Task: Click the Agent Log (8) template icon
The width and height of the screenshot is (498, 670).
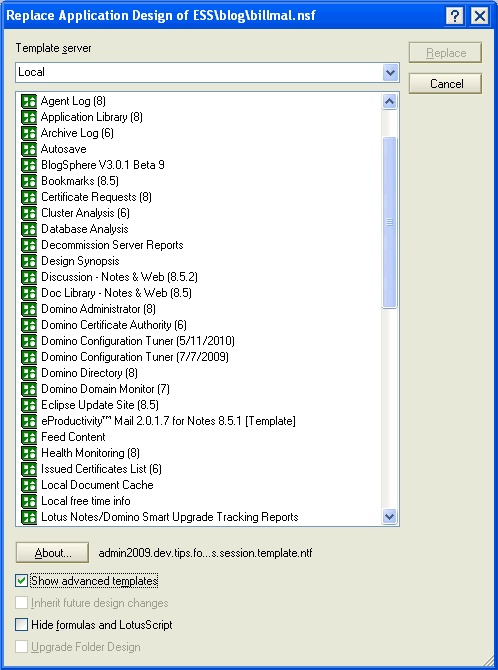Action: tap(29, 101)
